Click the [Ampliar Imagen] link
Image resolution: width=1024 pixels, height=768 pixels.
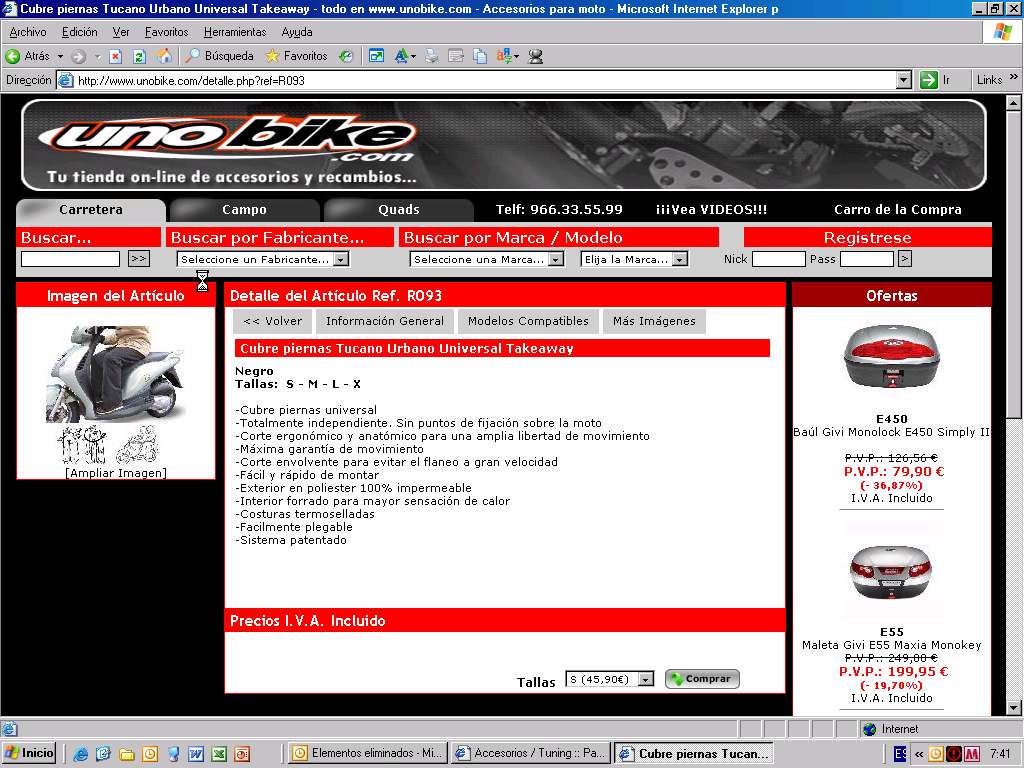116,473
